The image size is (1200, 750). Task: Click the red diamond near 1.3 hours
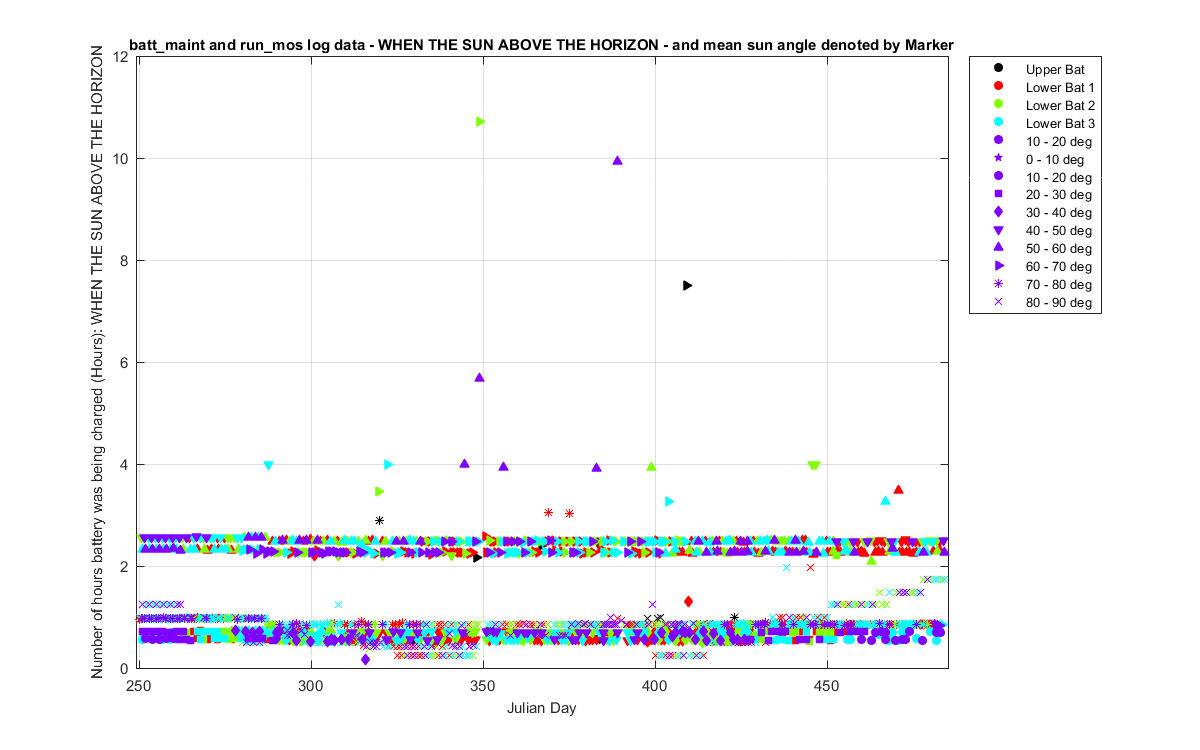[x=688, y=601]
